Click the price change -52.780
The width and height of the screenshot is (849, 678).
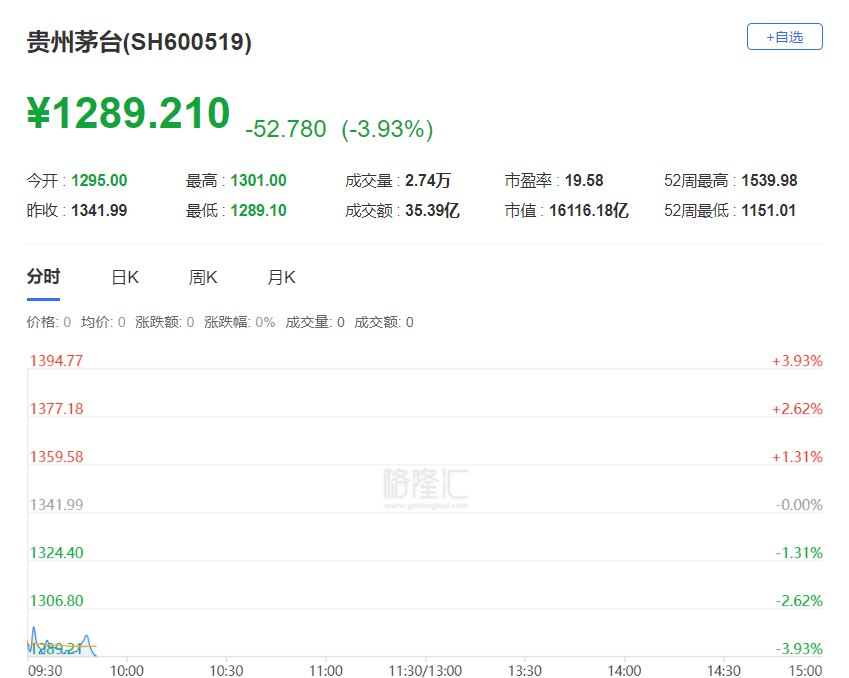(285, 129)
